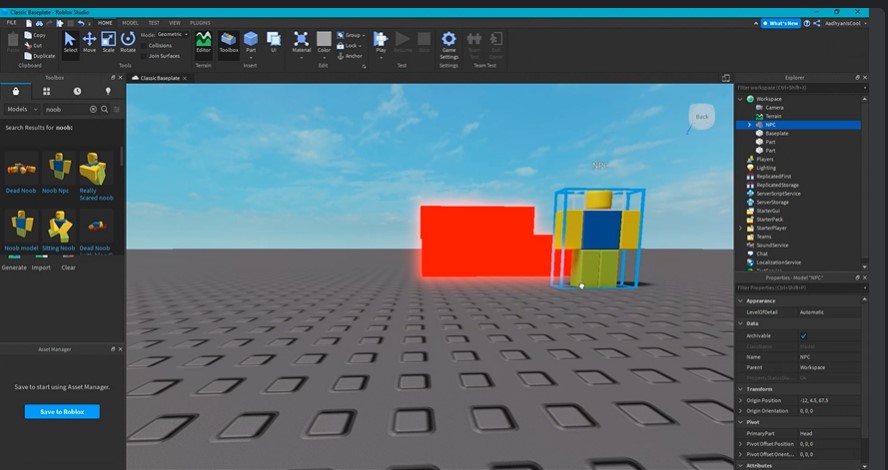Open the Terrain Editor
Screen dimensions: 888x470
pyautogui.click(x=203, y=41)
